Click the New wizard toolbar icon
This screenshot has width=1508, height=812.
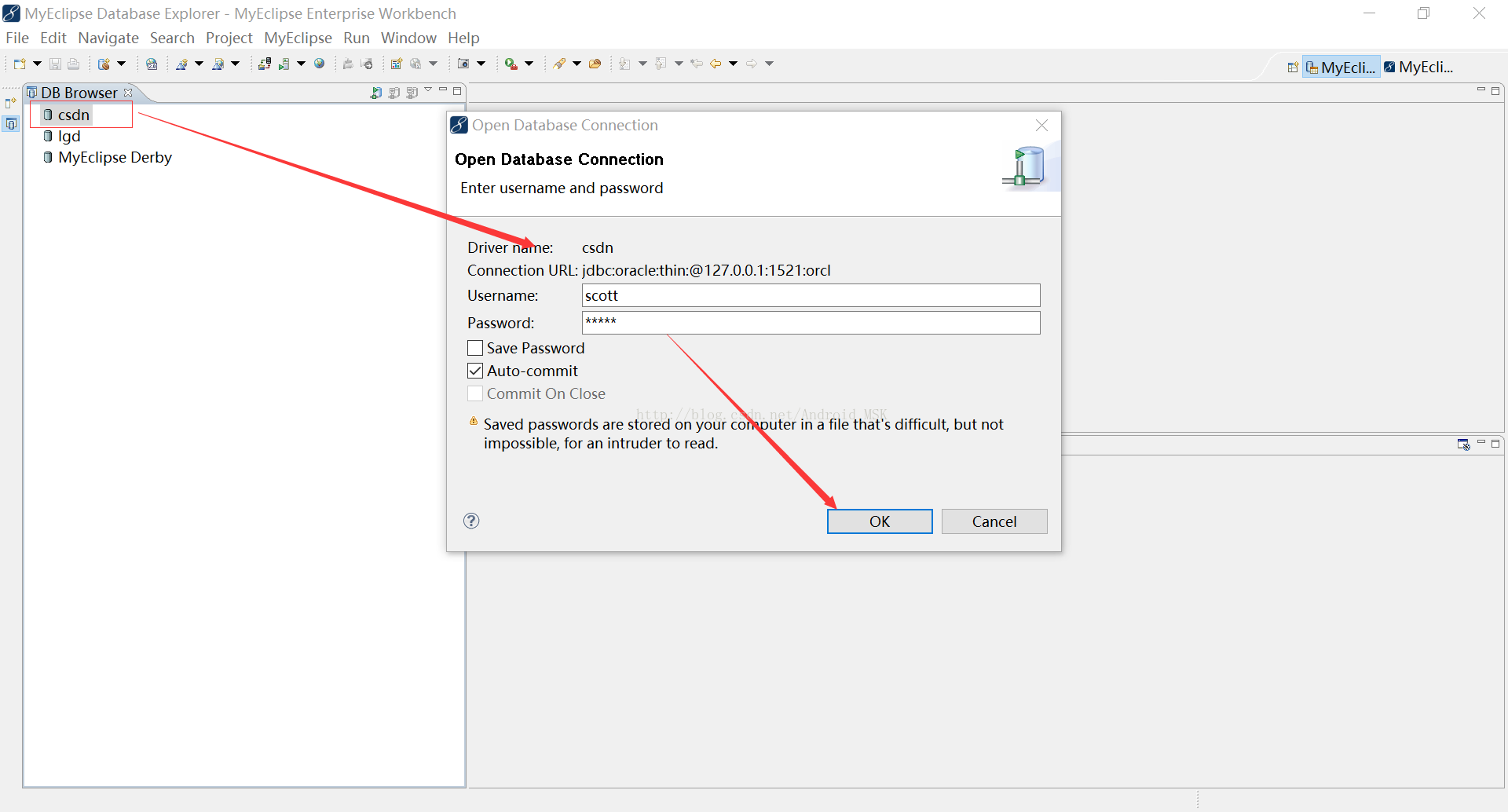(20, 64)
